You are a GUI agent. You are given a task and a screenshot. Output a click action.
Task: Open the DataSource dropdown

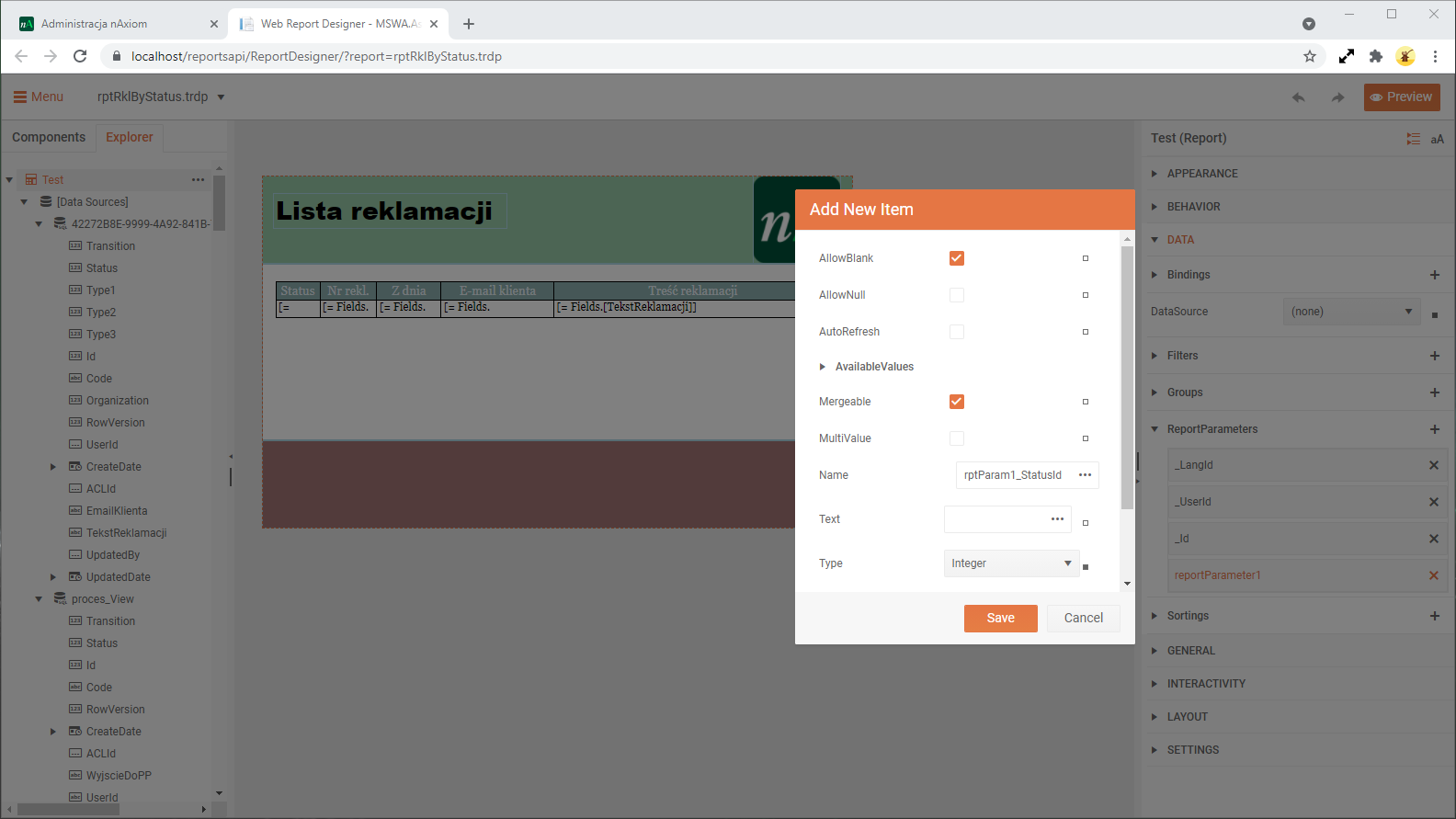pos(1350,312)
